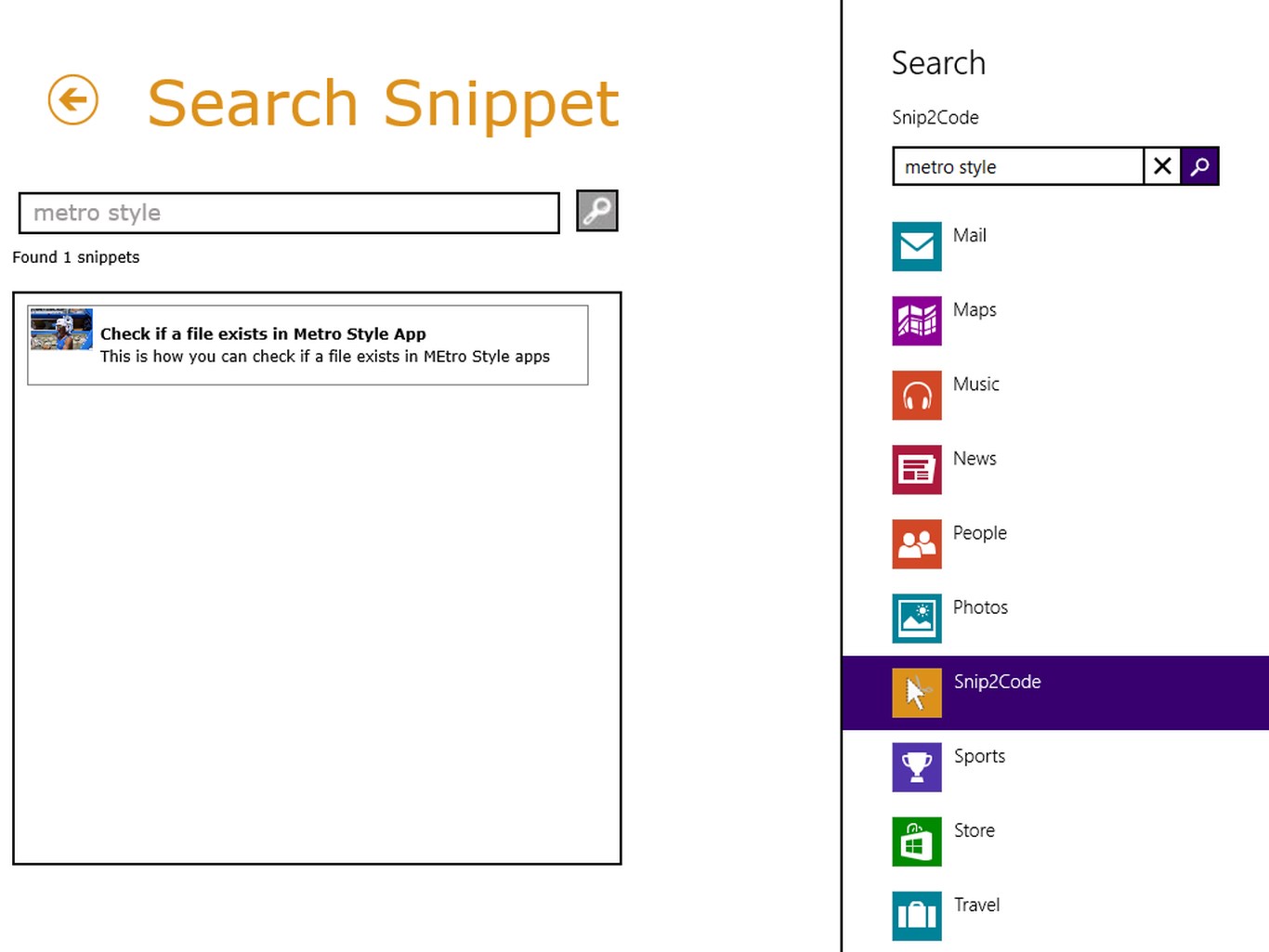The width and height of the screenshot is (1269, 952).
Task: Open 'Check if a file exists' snippet title
Action: point(263,333)
